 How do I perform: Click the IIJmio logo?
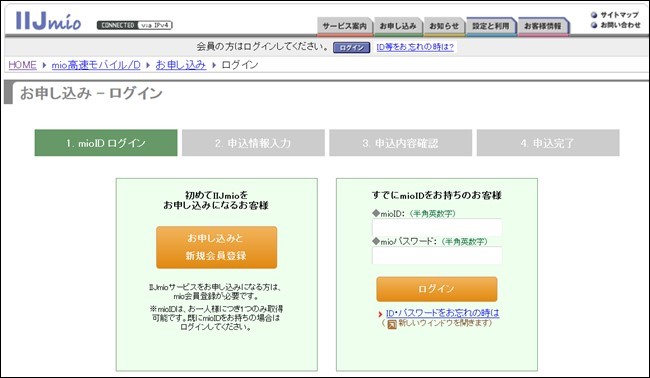48,21
